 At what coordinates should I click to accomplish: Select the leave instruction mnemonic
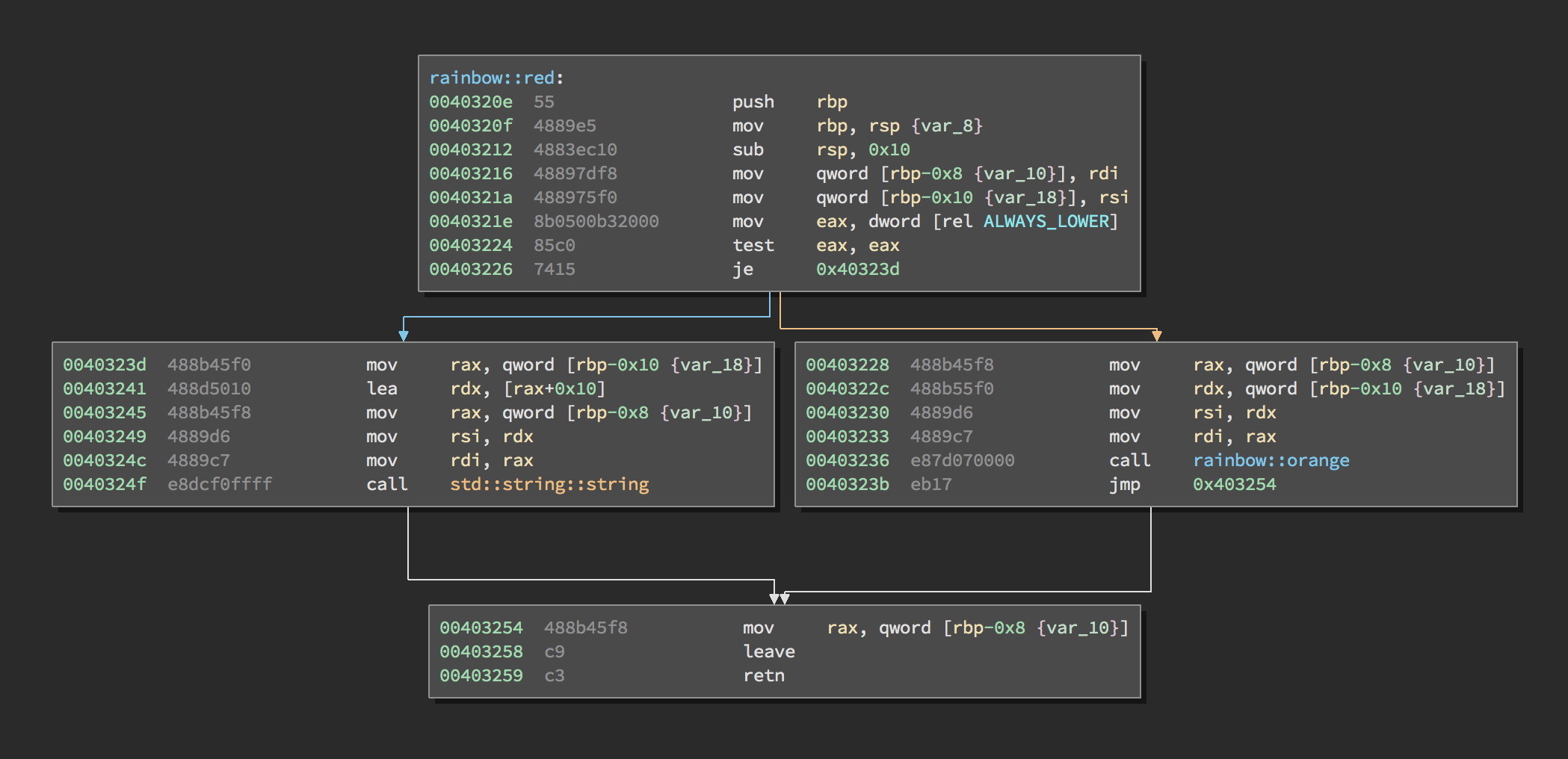pos(768,651)
